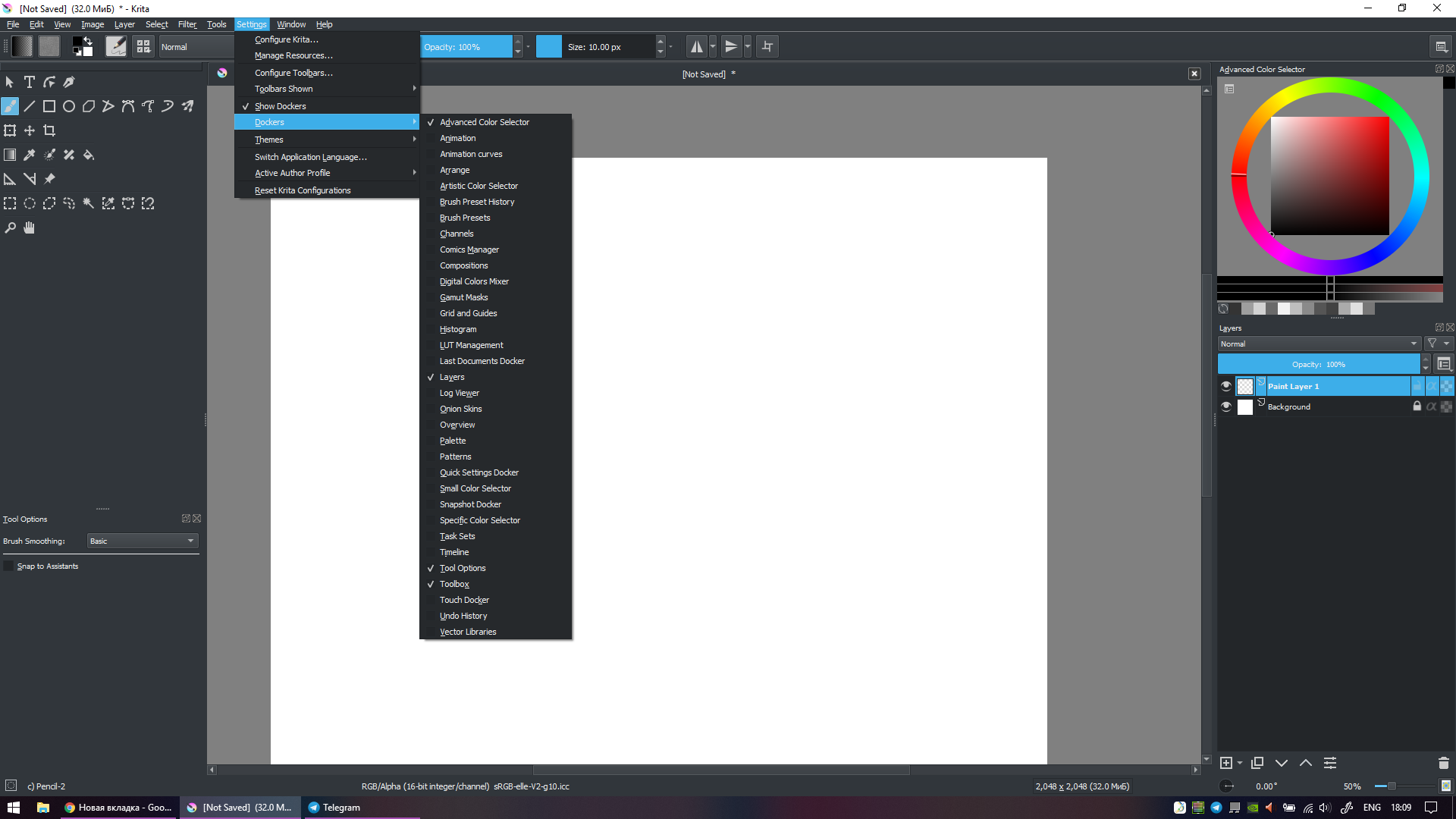Open layer properties icon in Layers panel
The image size is (1456, 819).
click(x=1330, y=763)
